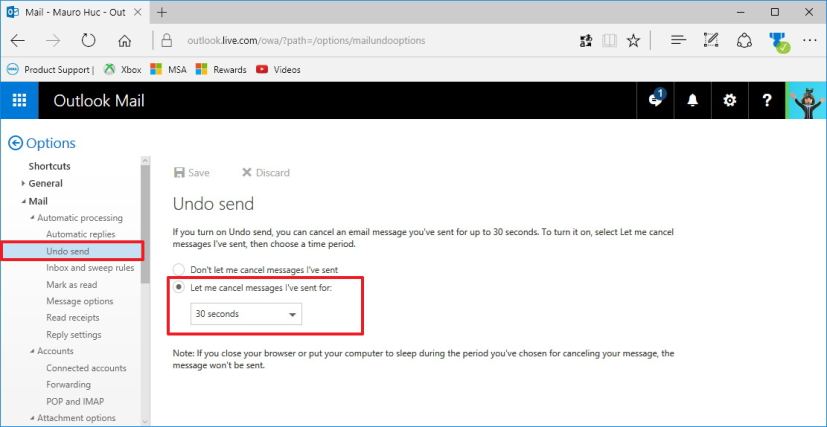Open the Edge Hub lines icon
This screenshot has width=827, height=427.
click(x=678, y=41)
